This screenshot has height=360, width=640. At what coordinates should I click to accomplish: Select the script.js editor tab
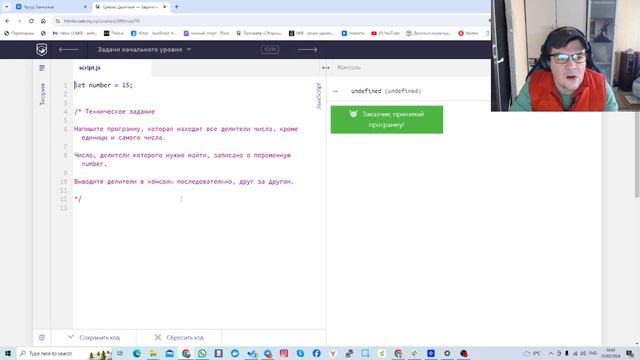[x=89, y=68]
